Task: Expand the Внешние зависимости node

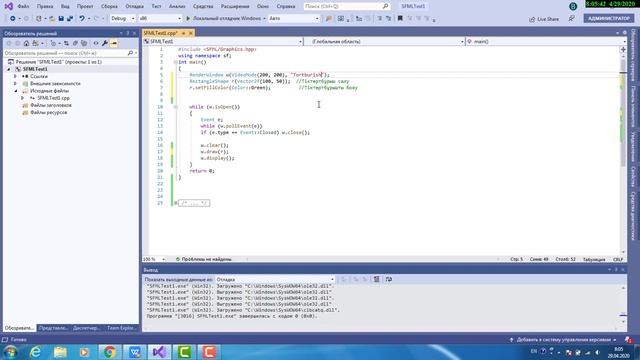Action: point(15,84)
